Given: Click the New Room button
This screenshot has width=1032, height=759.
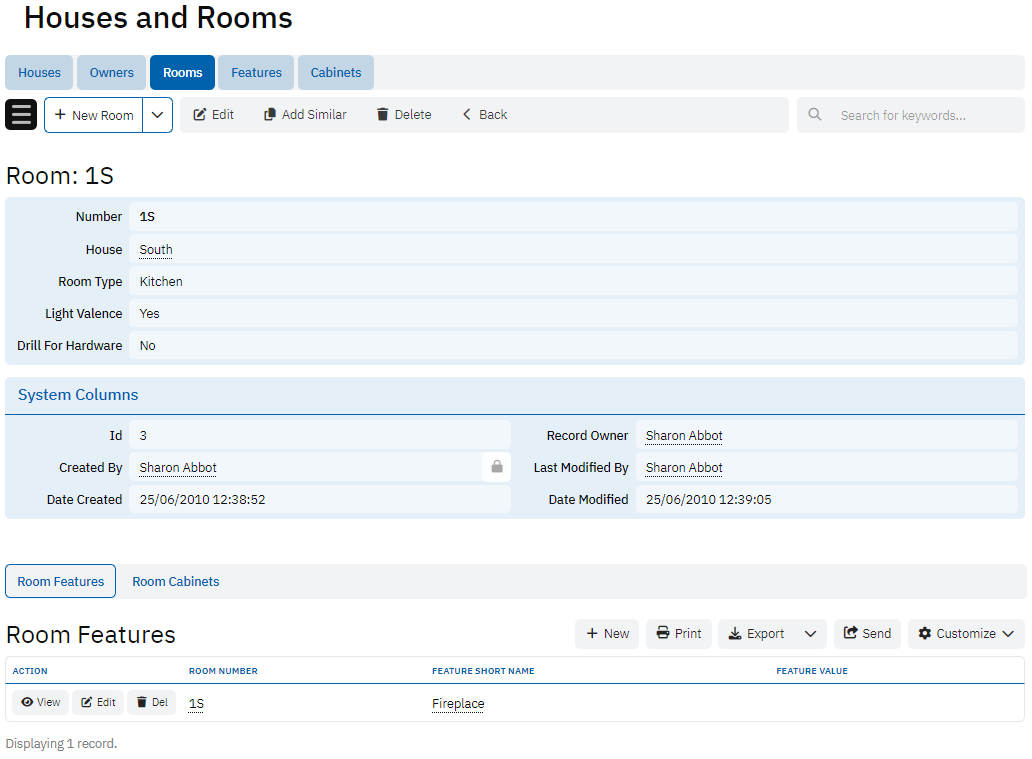Looking at the screenshot, I should [x=94, y=115].
